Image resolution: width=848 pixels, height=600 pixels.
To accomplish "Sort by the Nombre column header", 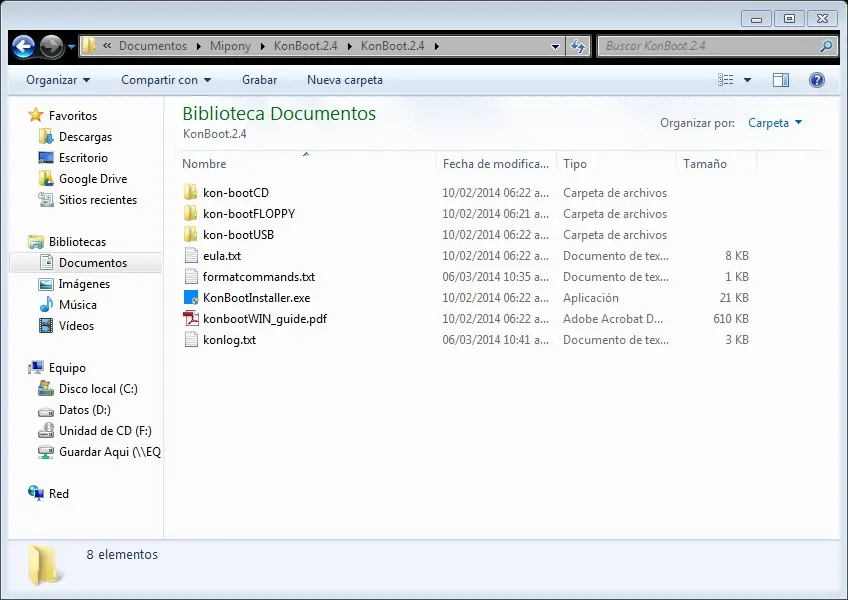I will click(x=307, y=163).
